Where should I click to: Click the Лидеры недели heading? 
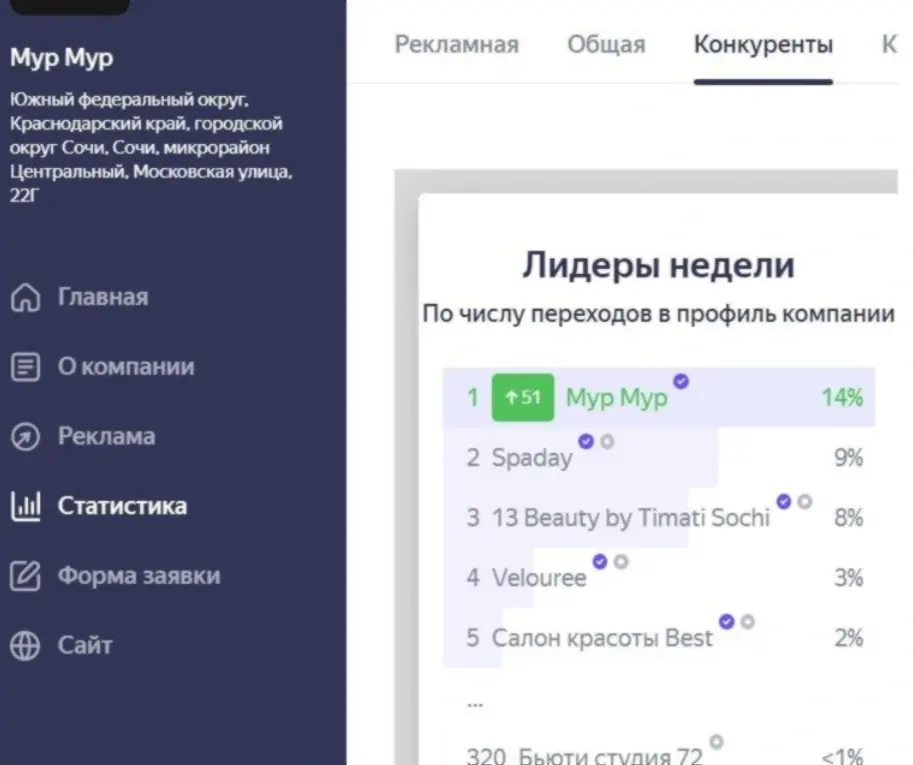click(659, 265)
